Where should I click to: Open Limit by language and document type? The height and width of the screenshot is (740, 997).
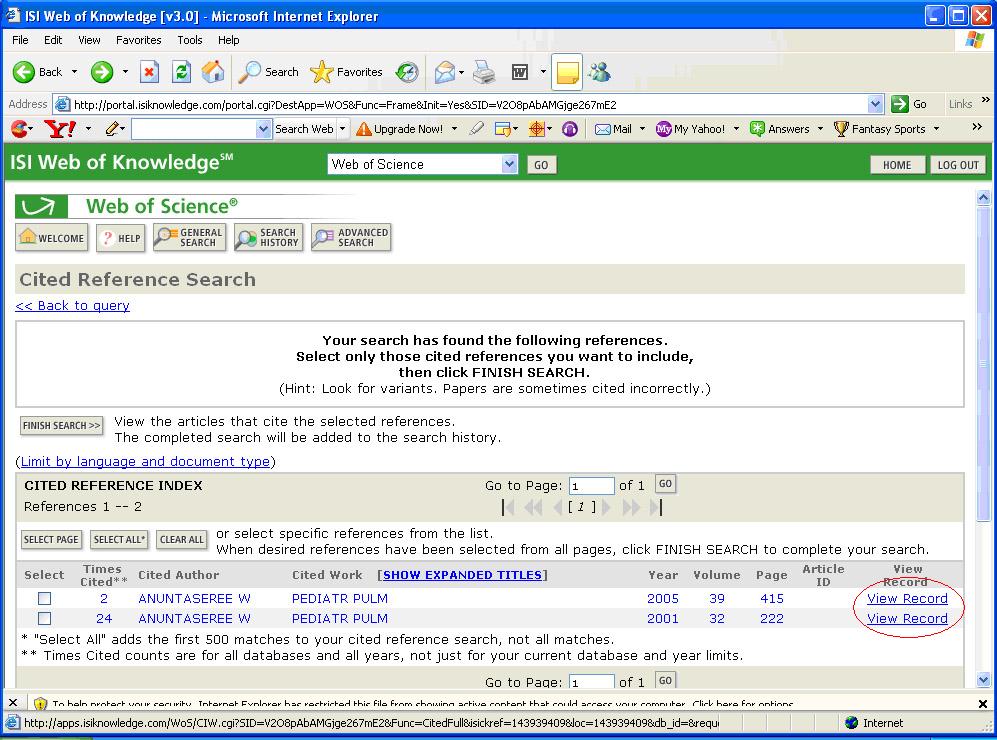click(x=146, y=462)
